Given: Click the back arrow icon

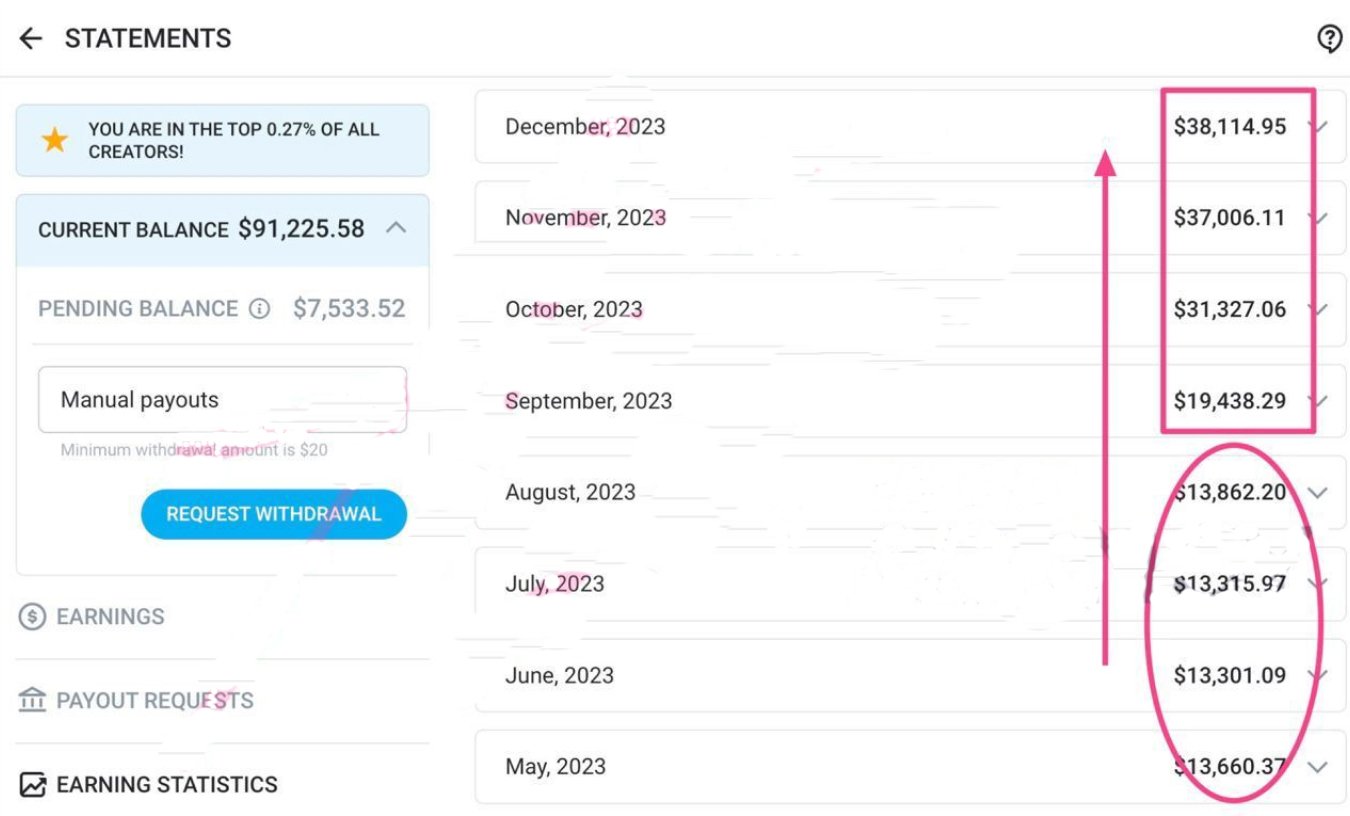Looking at the screenshot, I should [x=31, y=39].
